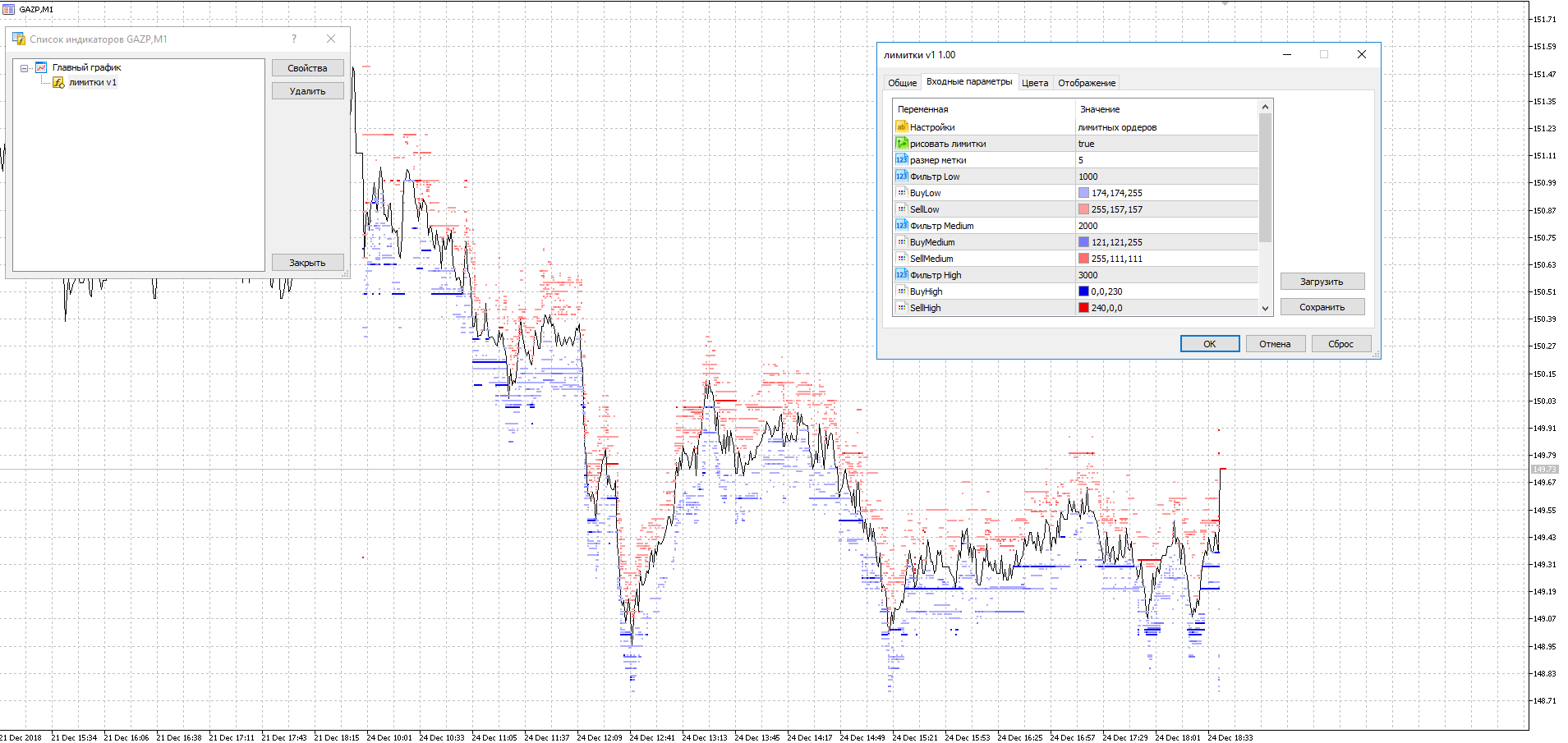Click the Фильтр Low integer icon
This screenshot has height=743, width=1568.
[x=901, y=177]
